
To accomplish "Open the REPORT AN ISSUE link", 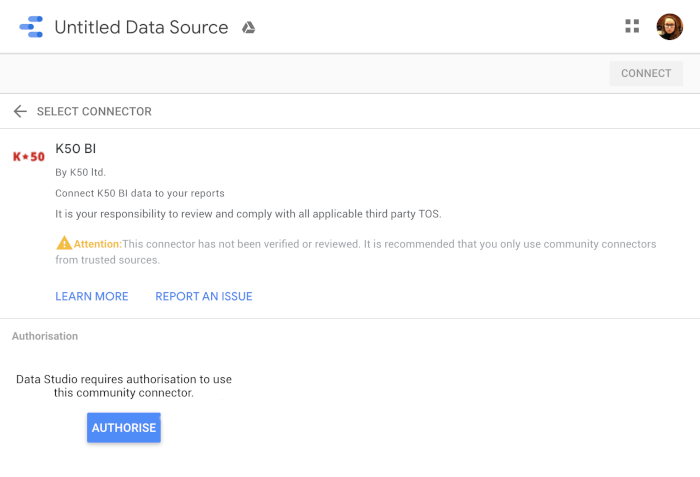I will point(204,296).
